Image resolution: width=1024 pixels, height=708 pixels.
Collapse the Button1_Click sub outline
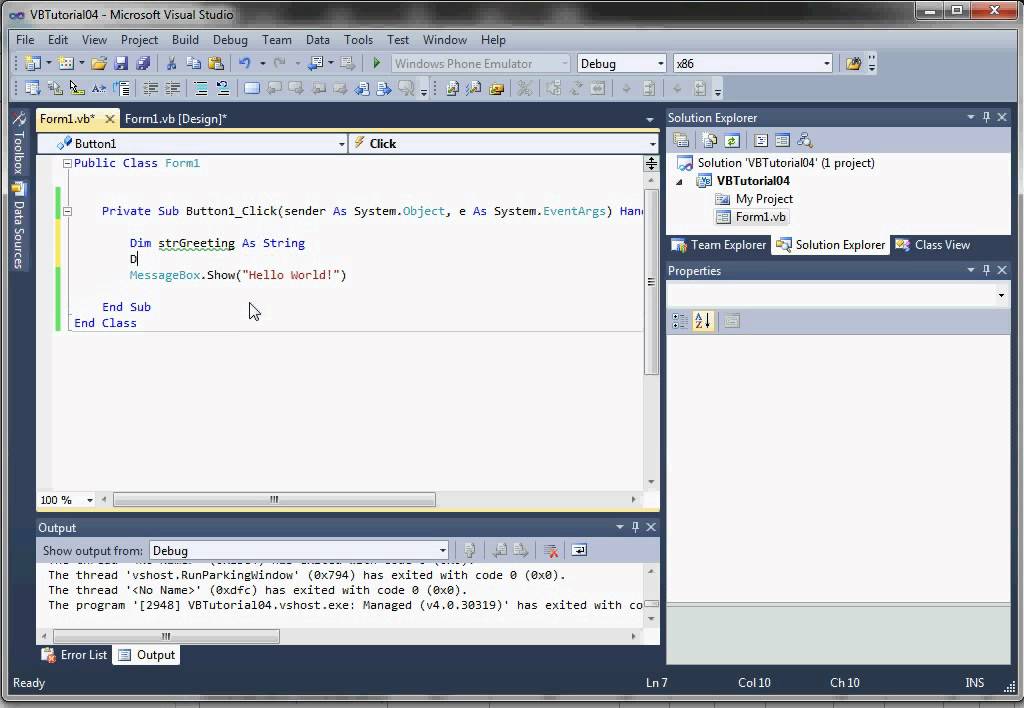[67, 211]
